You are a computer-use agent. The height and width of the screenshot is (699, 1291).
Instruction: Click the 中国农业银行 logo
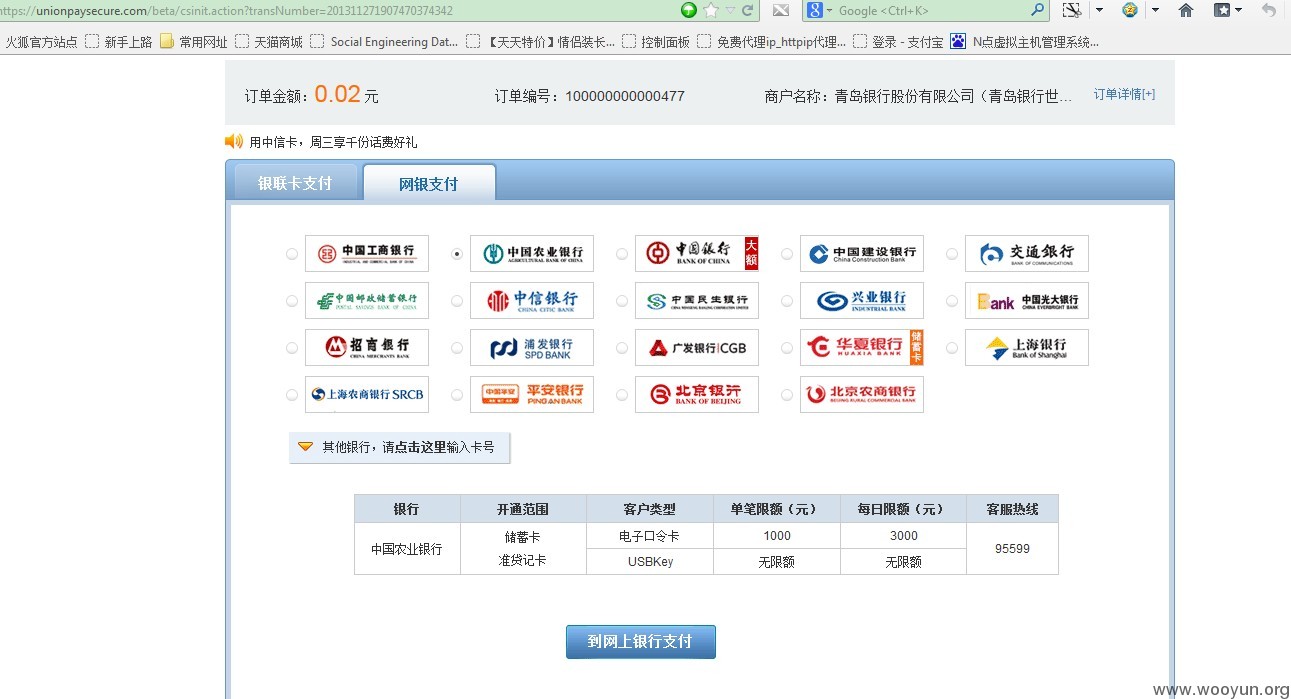532,253
